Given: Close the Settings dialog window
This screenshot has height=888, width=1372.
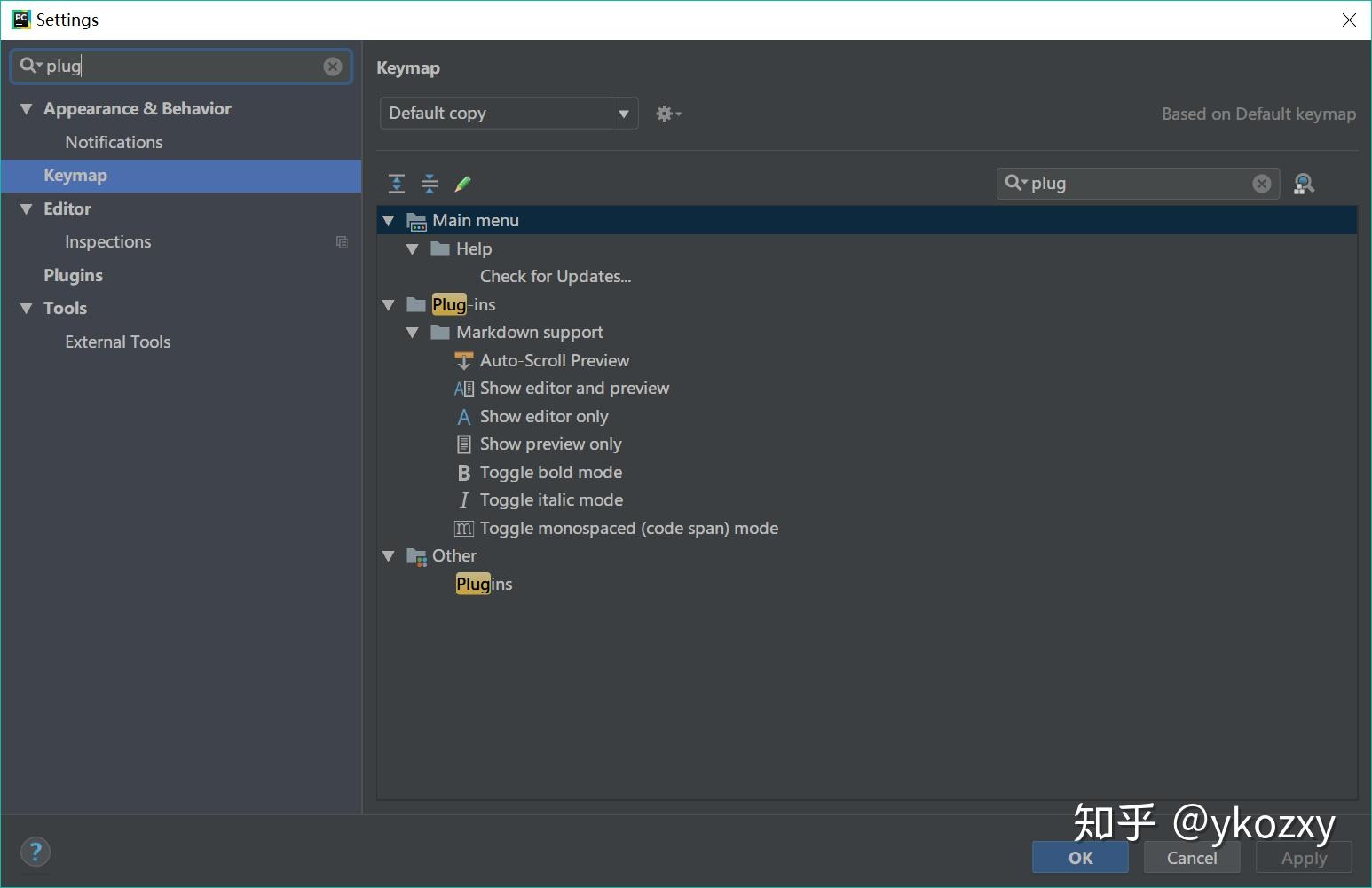Looking at the screenshot, I should [1349, 20].
